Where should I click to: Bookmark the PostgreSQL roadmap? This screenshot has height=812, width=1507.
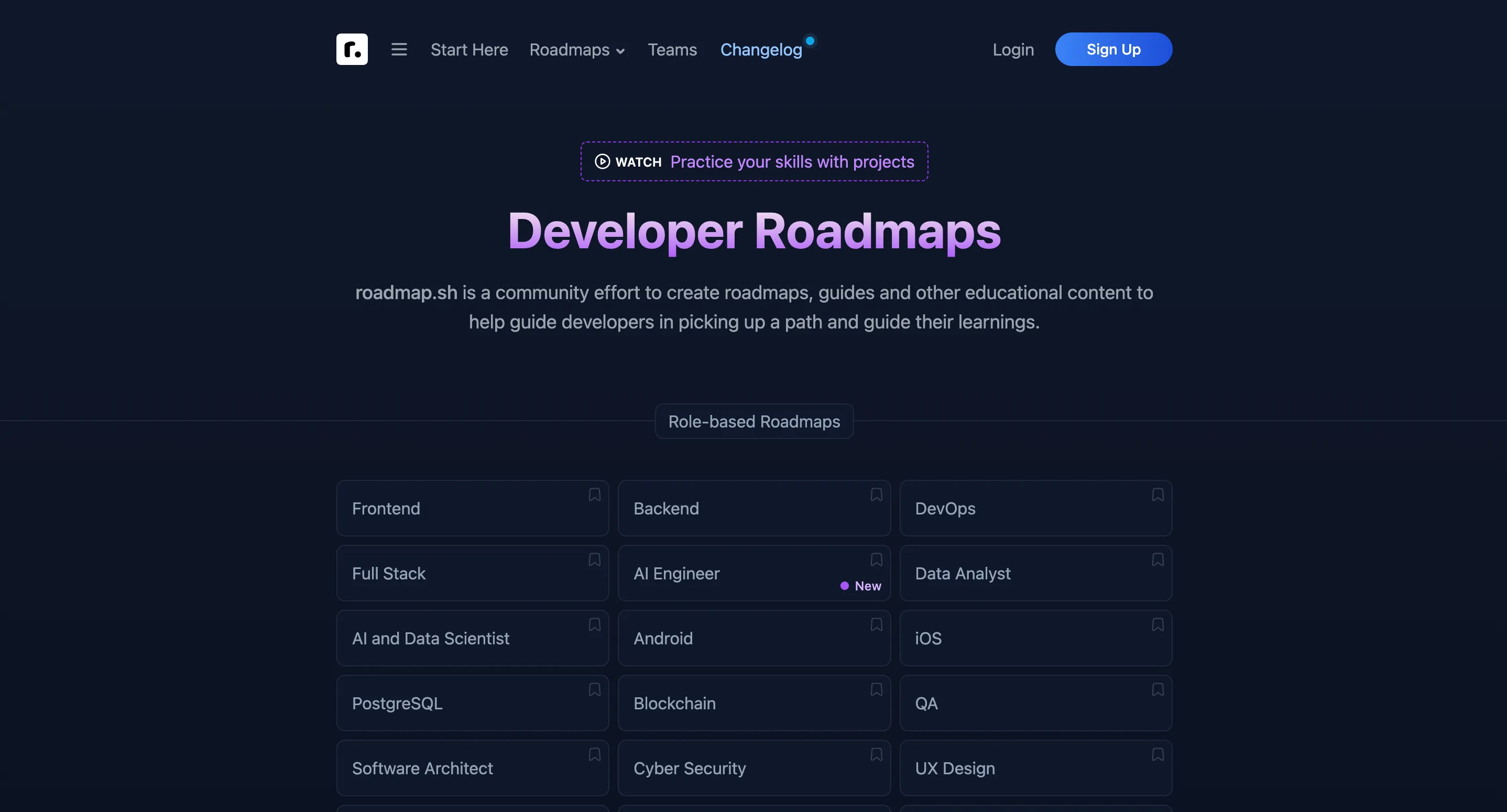594,690
